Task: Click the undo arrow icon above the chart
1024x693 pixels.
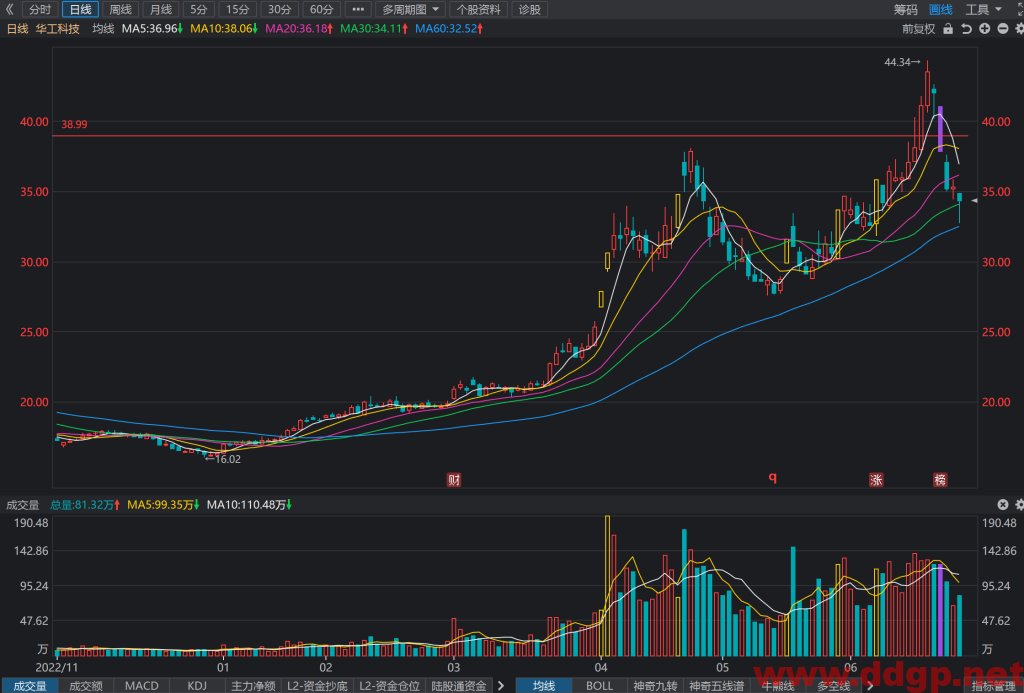Action: 966,29
